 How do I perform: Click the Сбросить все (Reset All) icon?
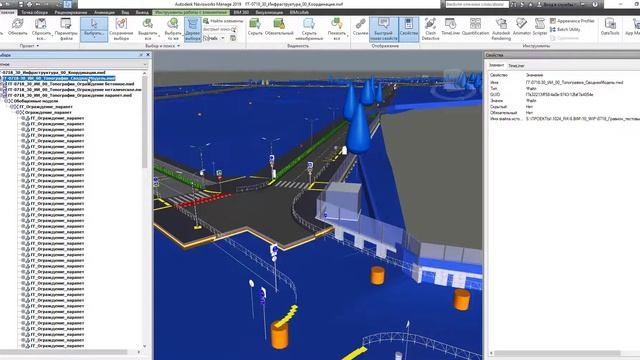tap(41, 29)
